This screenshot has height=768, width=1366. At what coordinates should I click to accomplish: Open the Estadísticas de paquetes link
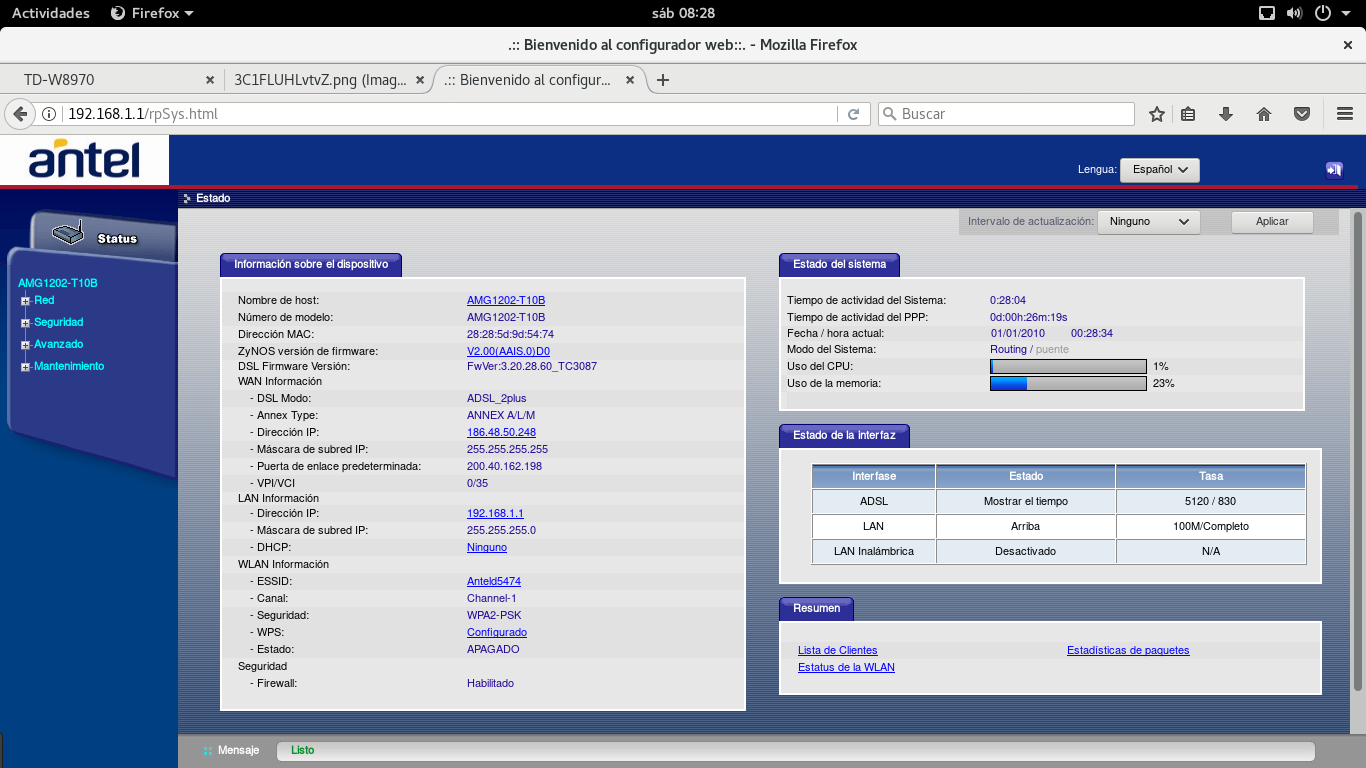pos(1128,650)
